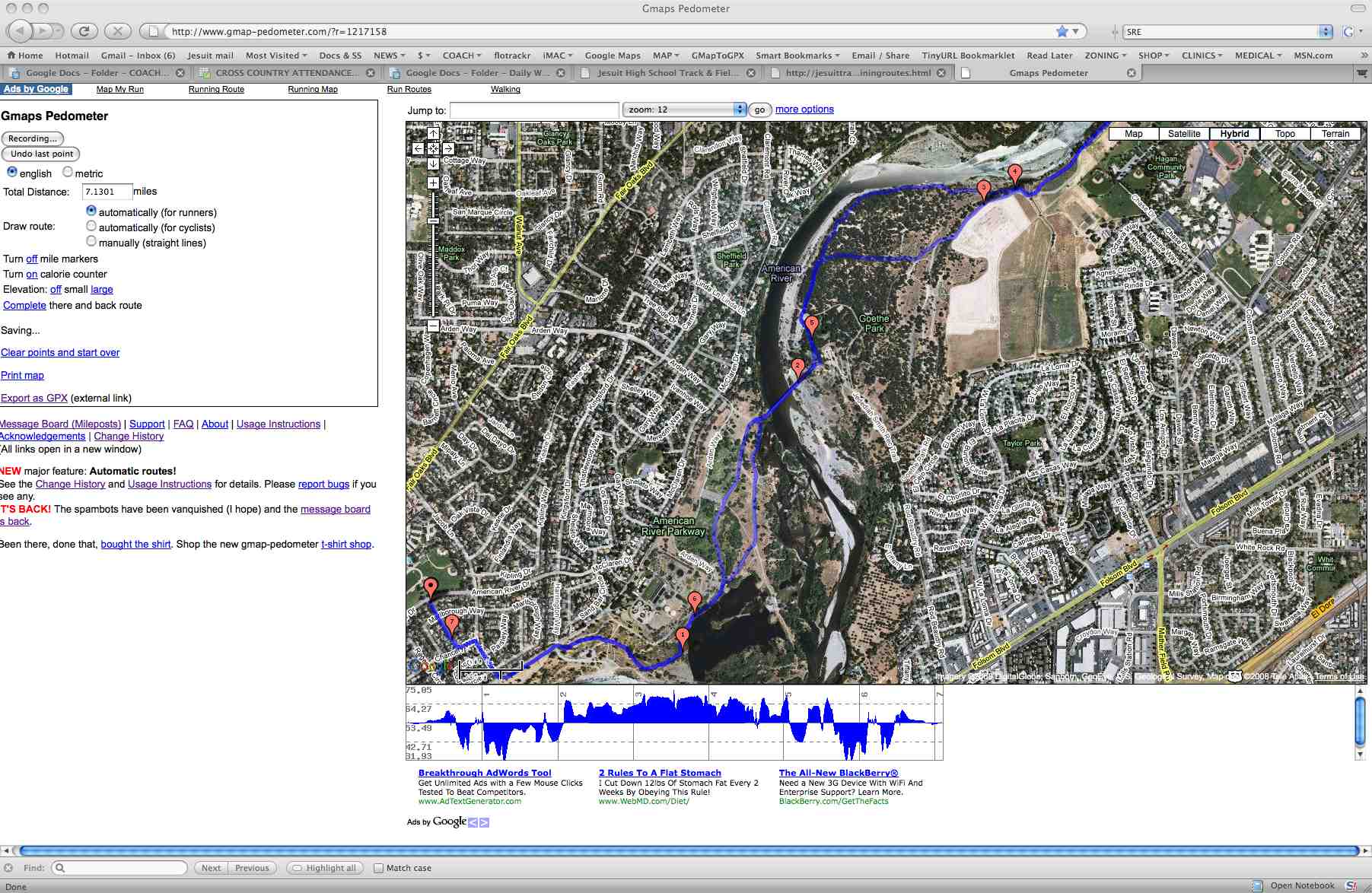
Task: Click the bookmark star in address bar
Action: (1062, 31)
